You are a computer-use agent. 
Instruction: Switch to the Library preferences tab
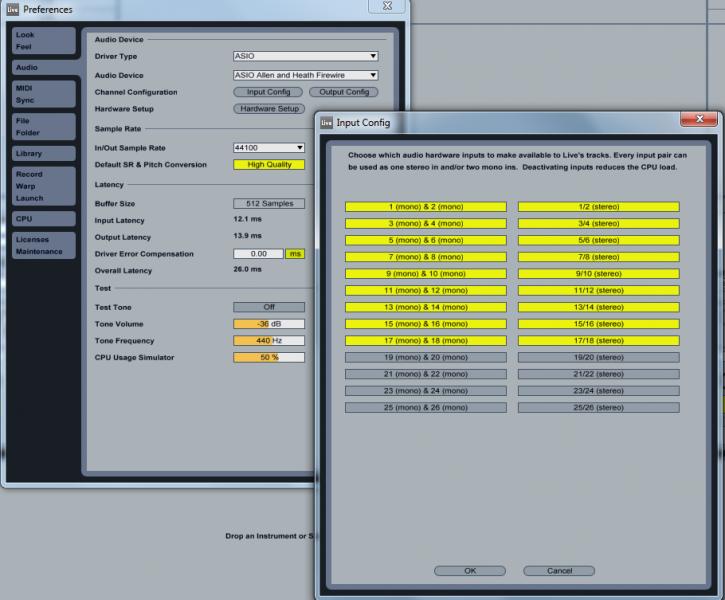(43, 153)
